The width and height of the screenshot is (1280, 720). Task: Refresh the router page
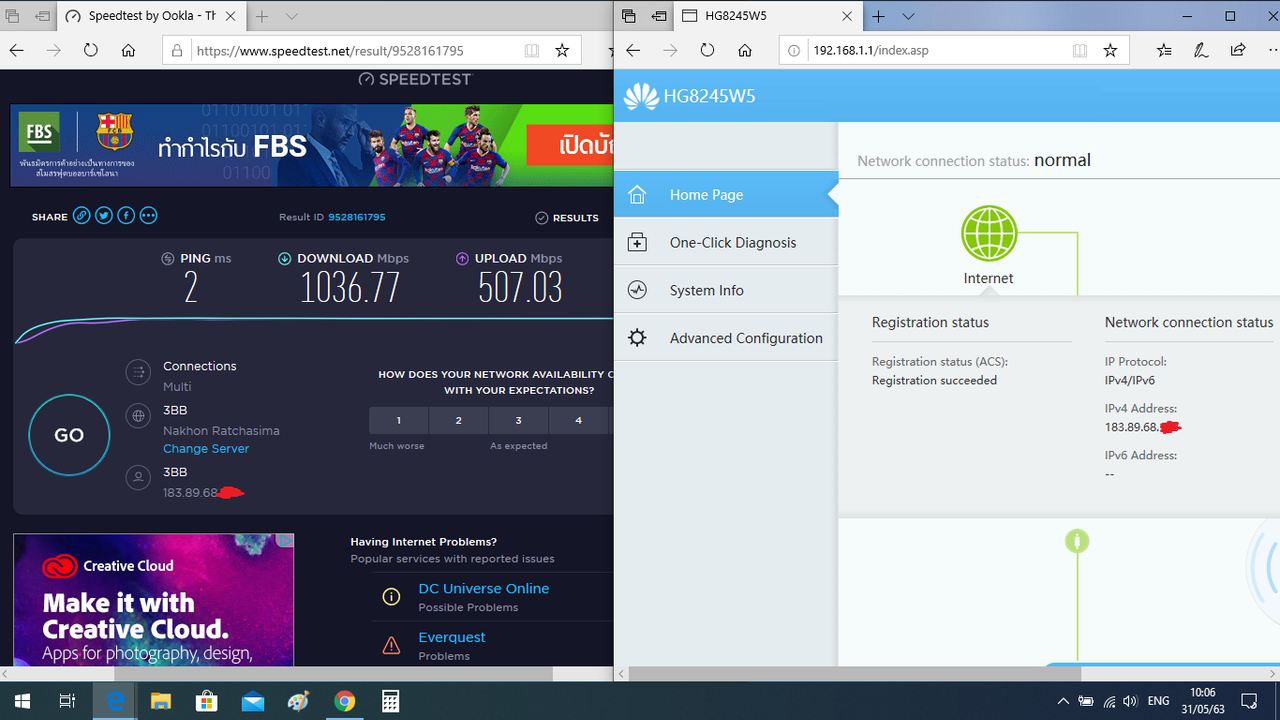point(707,50)
